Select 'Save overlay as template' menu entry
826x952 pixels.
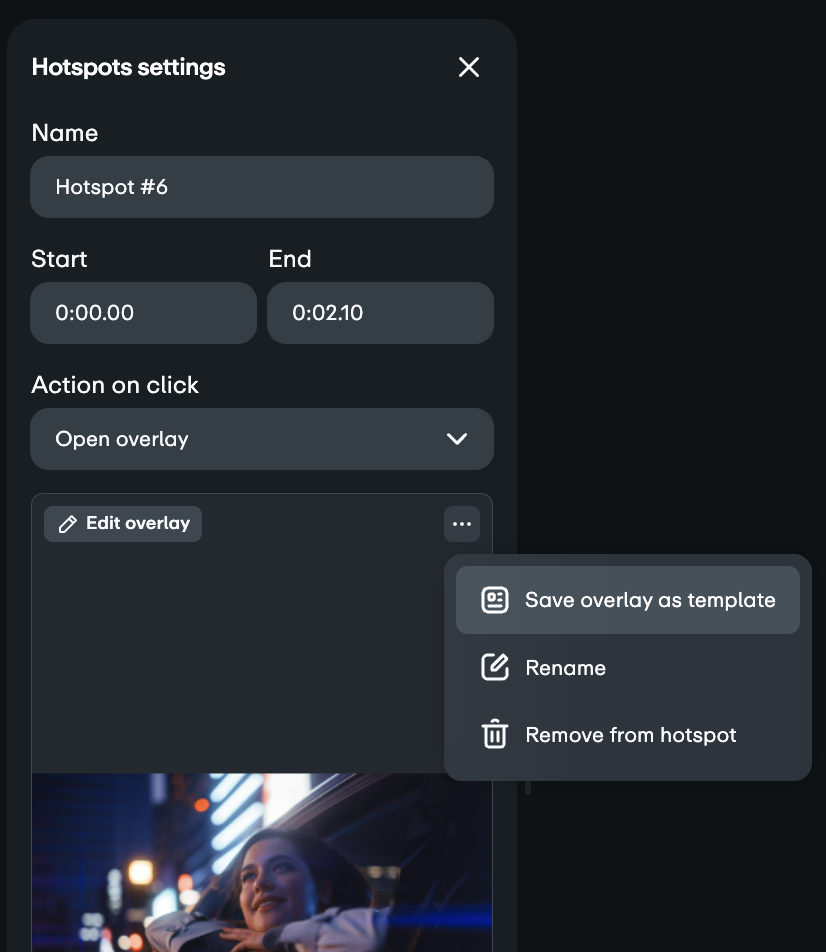649,600
